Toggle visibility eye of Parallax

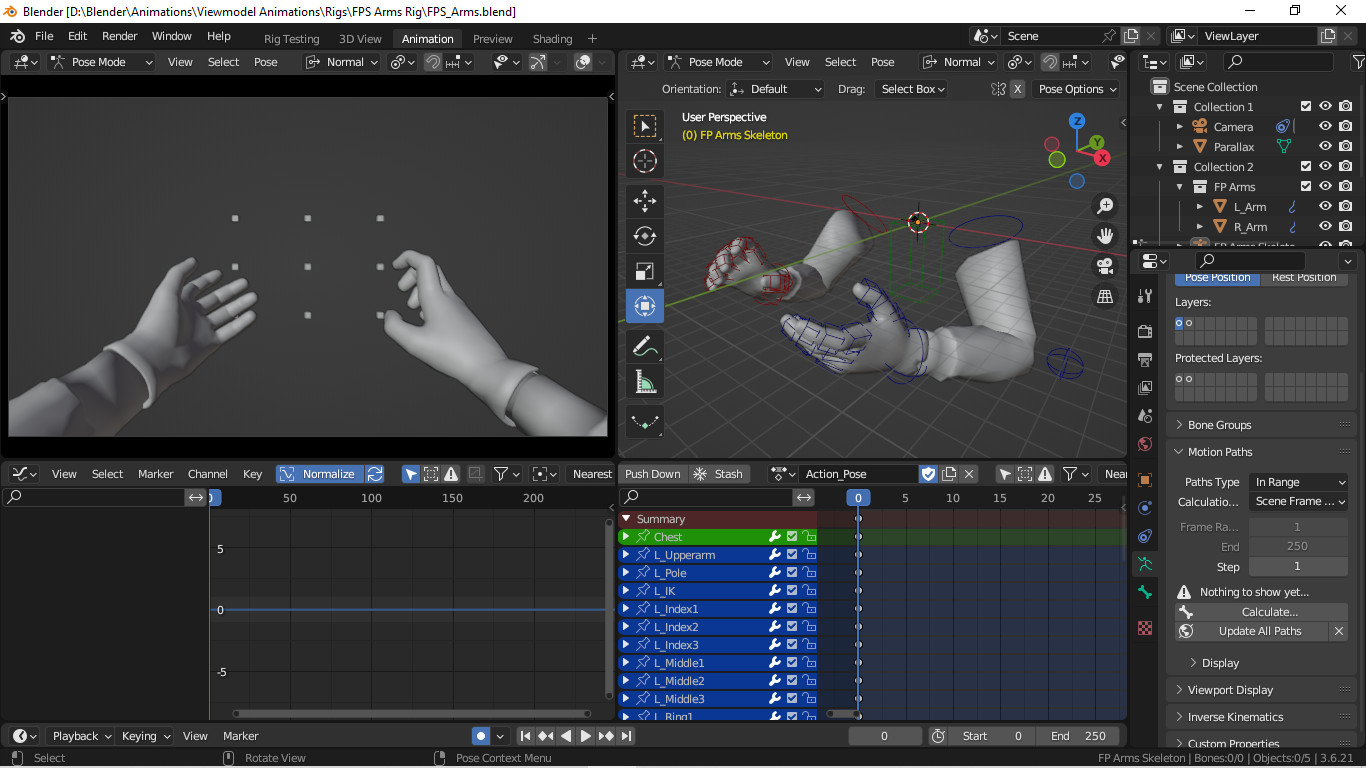pos(1325,147)
